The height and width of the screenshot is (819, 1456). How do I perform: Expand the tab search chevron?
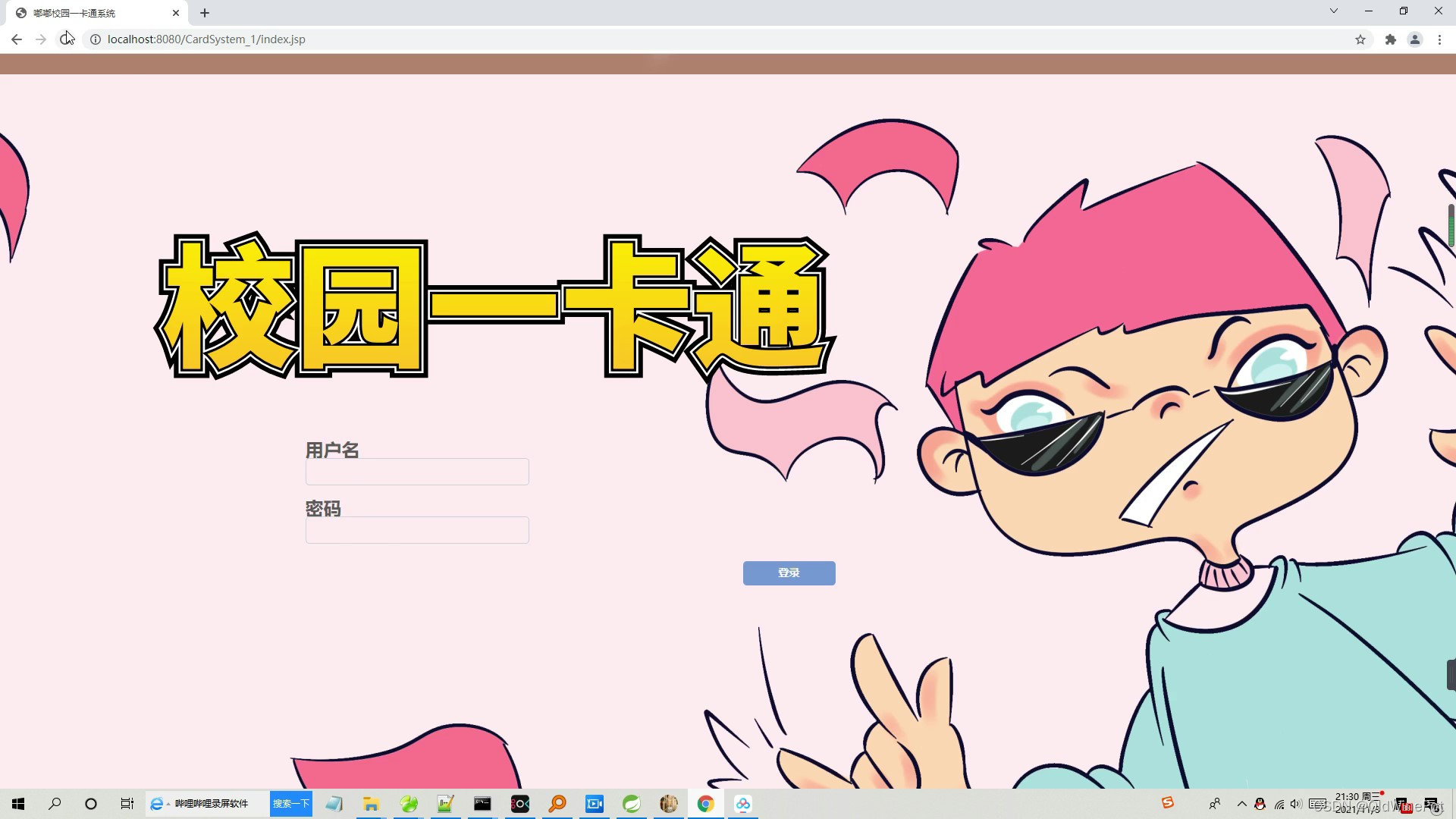pos(1333,11)
